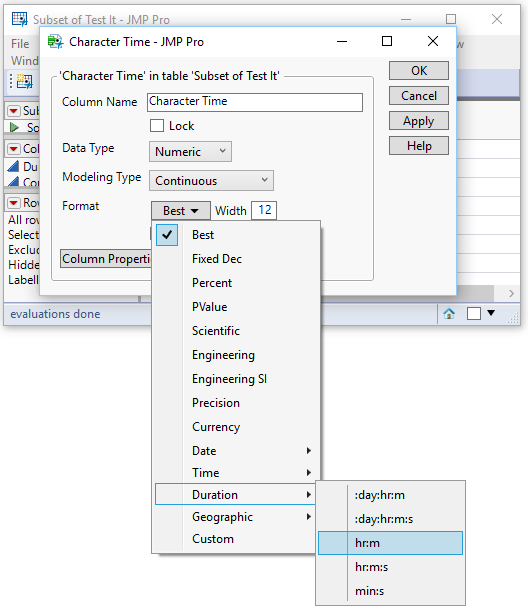Select :day:hr:m duration format
Image resolution: width=528 pixels, height=613 pixels.
[x=390, y=495]
